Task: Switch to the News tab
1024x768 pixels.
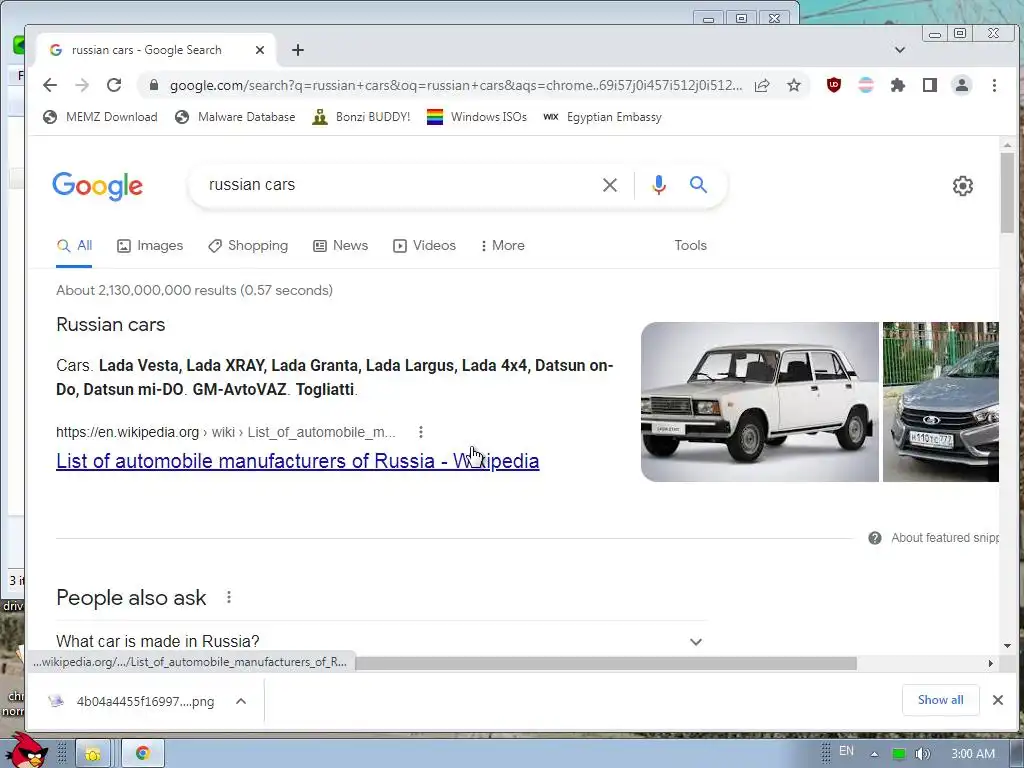Action: [x=340, y=246]
